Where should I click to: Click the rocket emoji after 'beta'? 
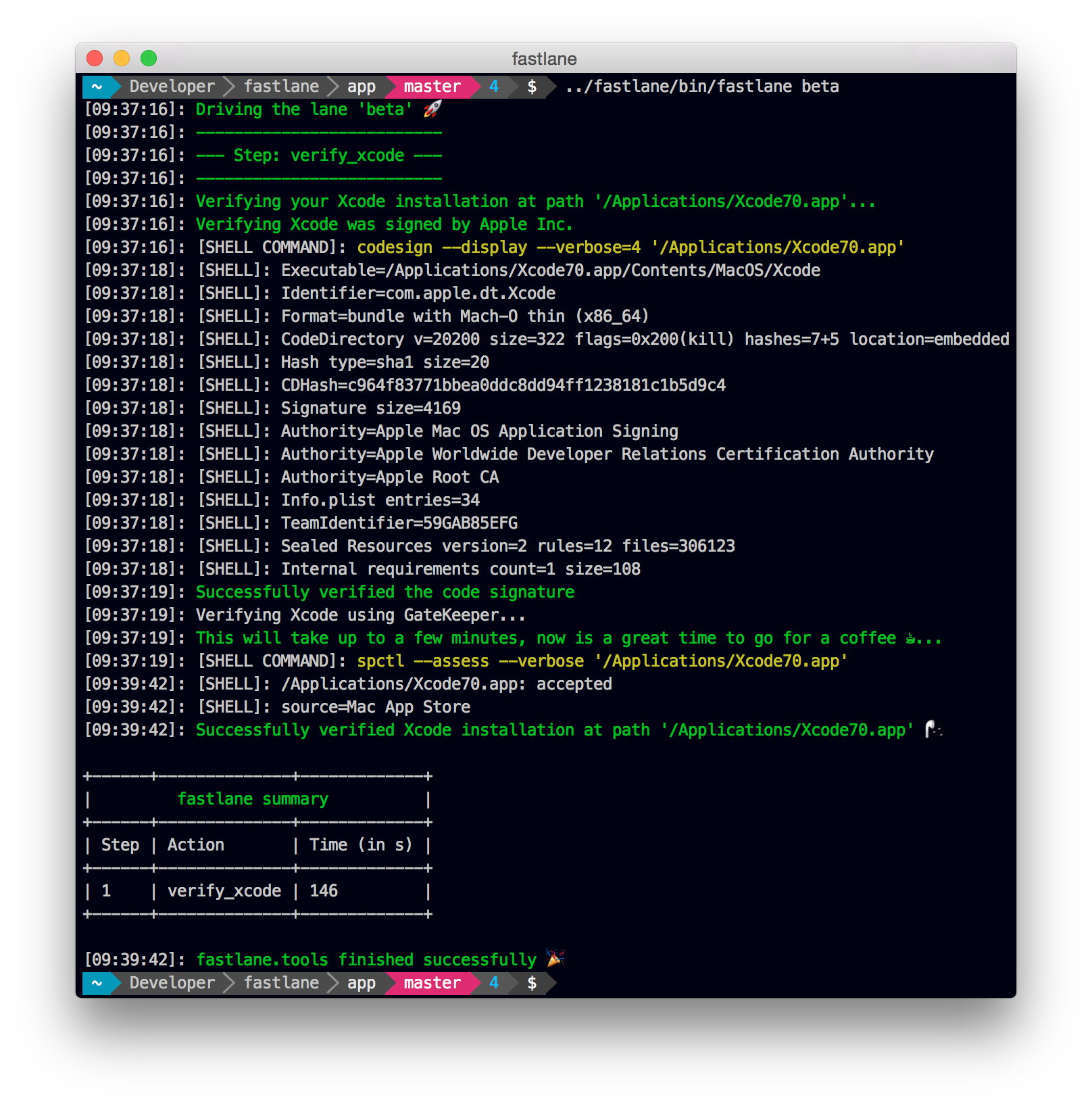pos(432,109)
